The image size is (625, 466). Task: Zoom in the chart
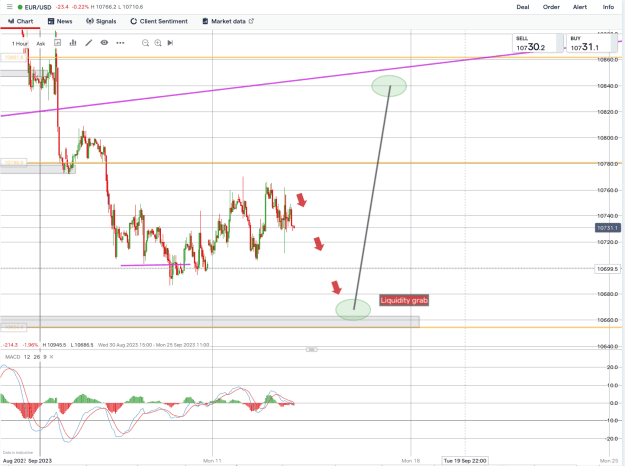click(158, 43)
